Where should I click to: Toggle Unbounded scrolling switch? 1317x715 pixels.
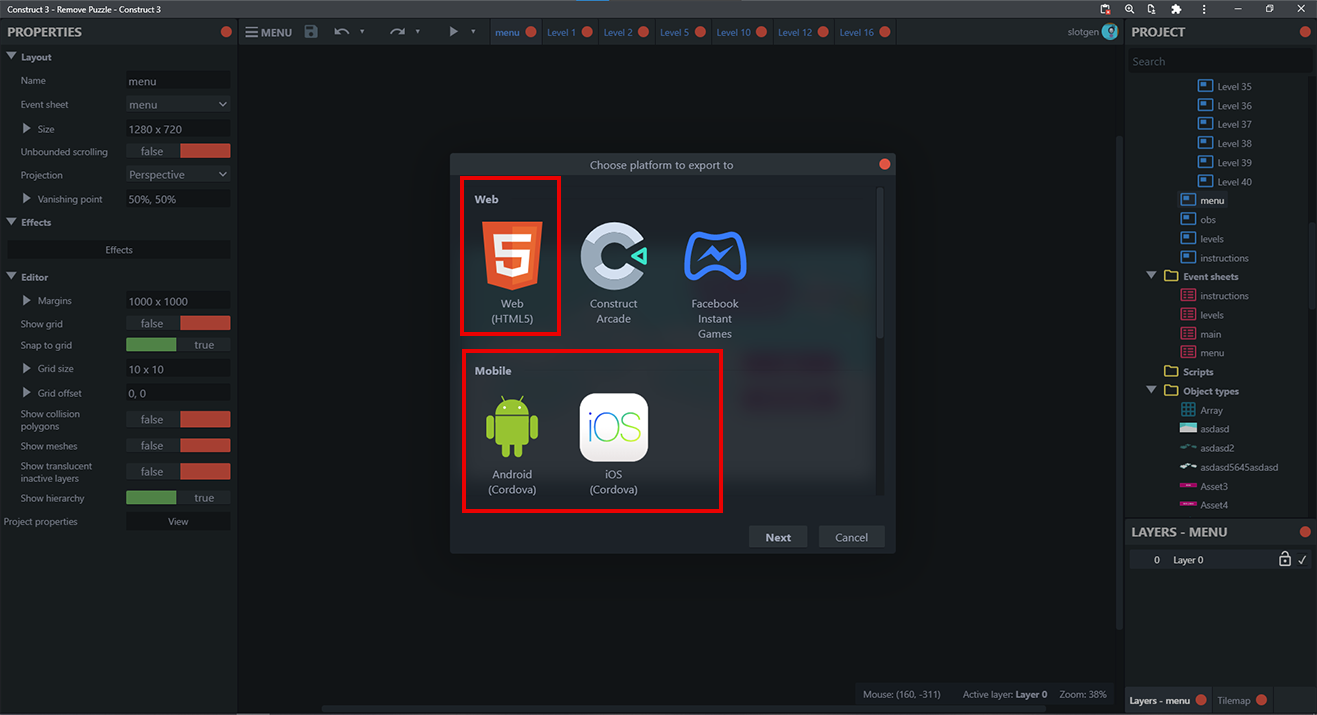click(178, 152)
